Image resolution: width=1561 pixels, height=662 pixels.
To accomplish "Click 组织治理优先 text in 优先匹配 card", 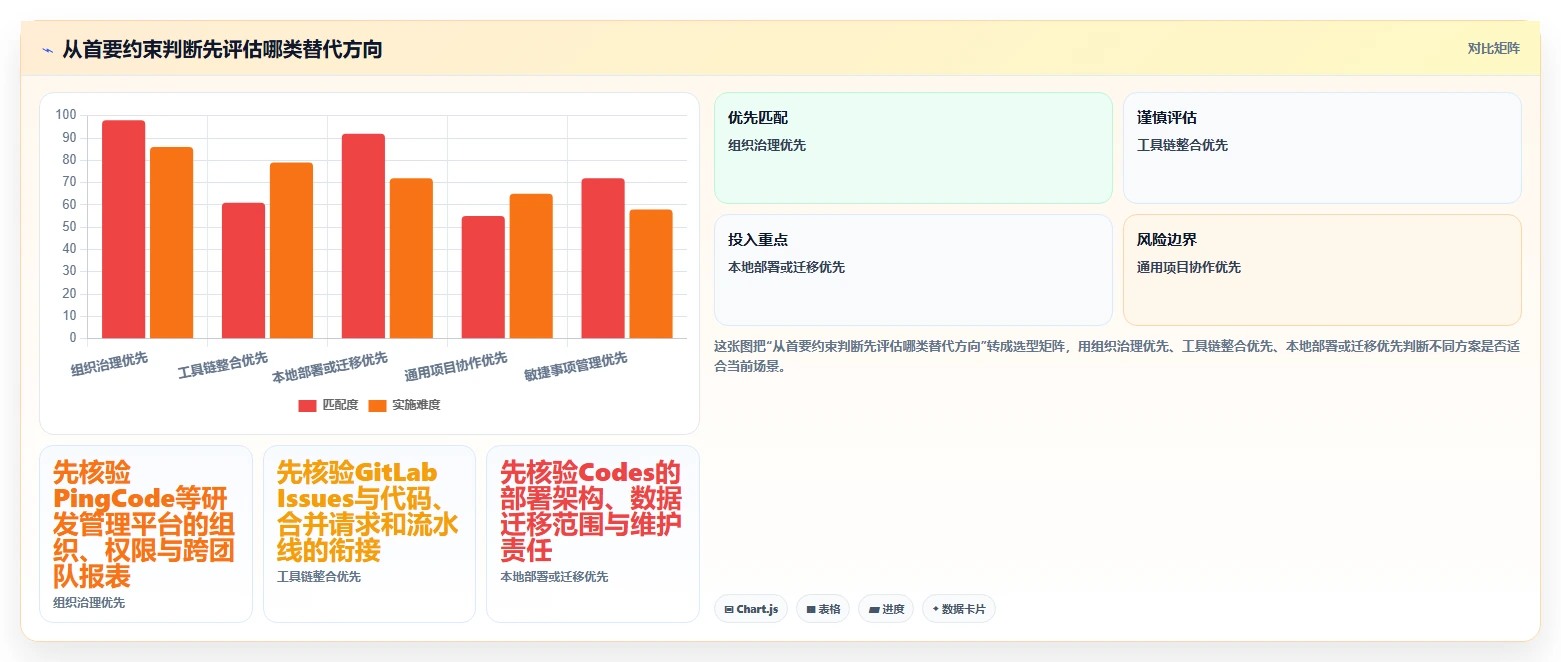I will [767, 145].
